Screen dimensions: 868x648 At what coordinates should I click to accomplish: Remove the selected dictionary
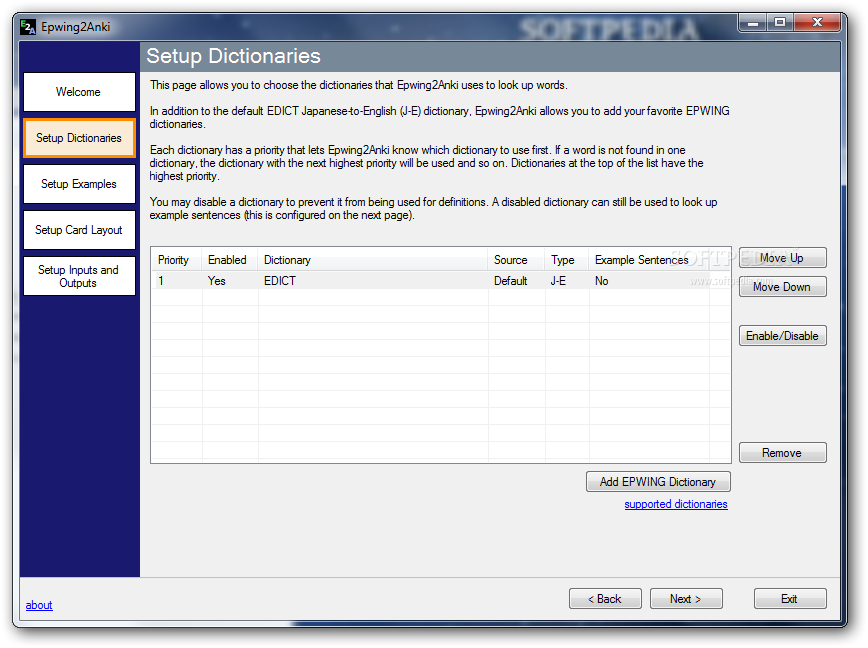click(x=782, y=453)
